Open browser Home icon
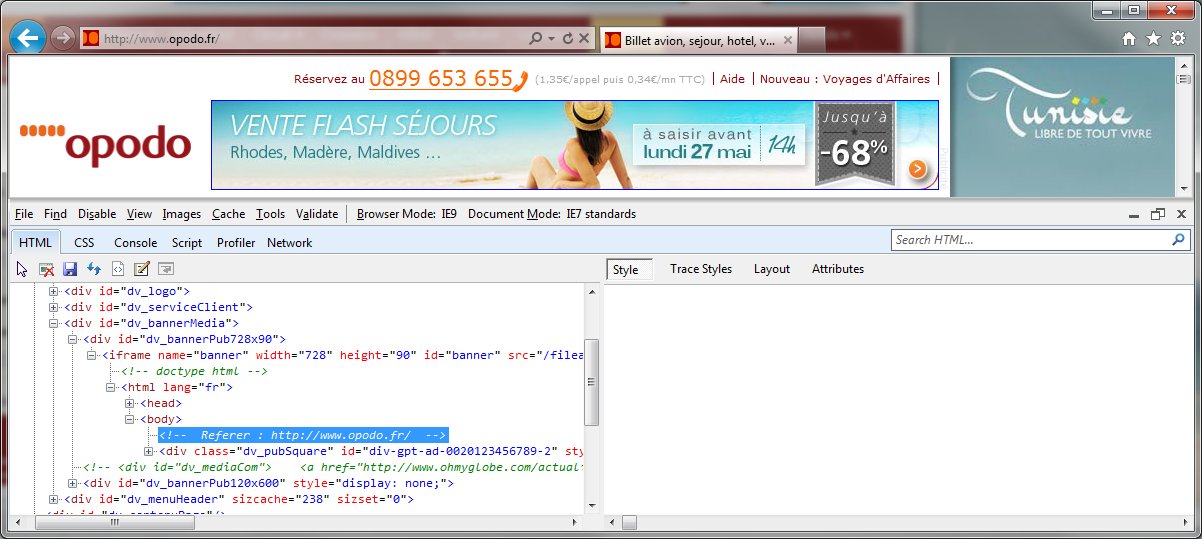This screenshot has width=1202, height=539. [1129, 39]
